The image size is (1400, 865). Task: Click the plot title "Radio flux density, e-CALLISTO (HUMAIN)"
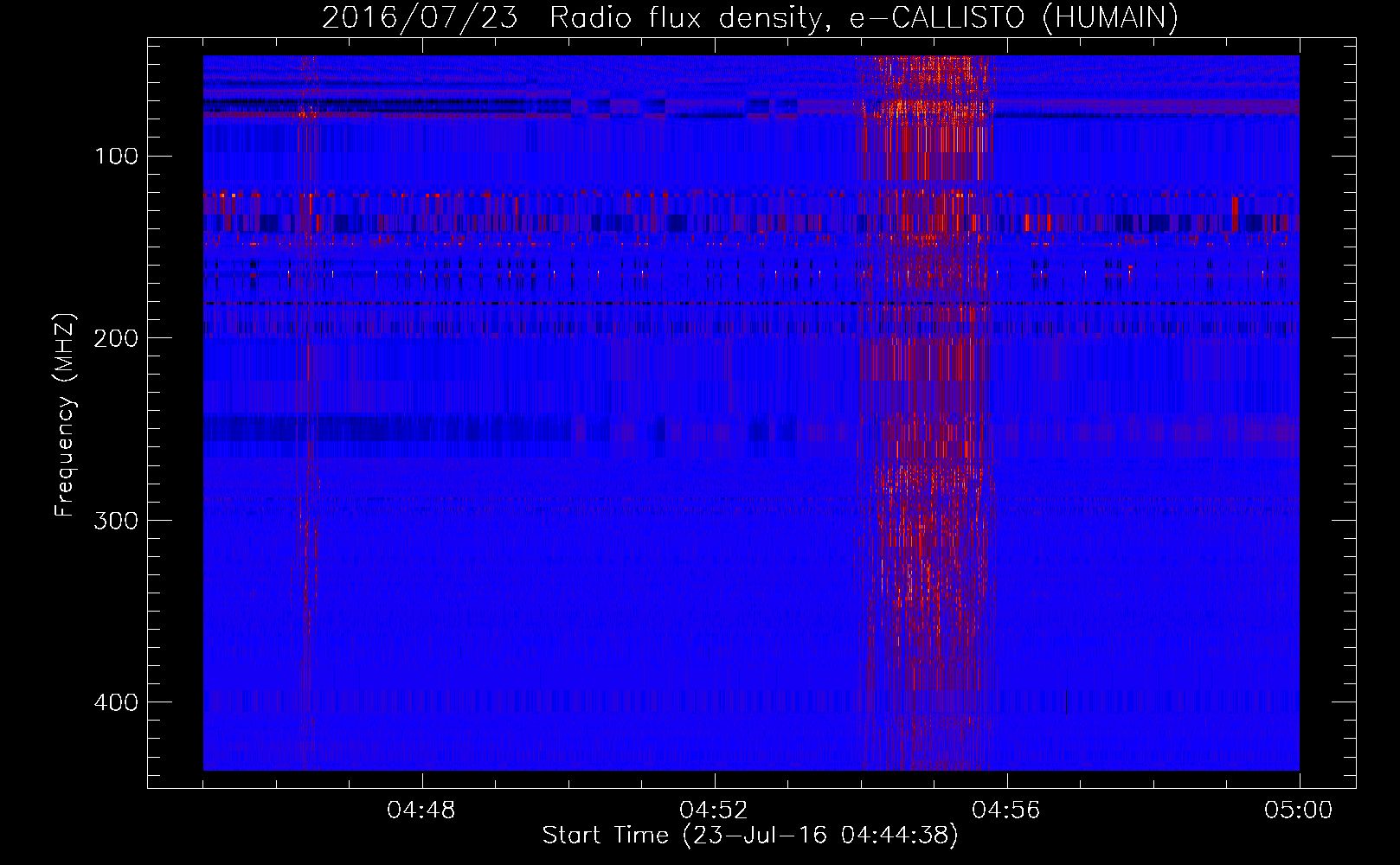click(864, 17)
